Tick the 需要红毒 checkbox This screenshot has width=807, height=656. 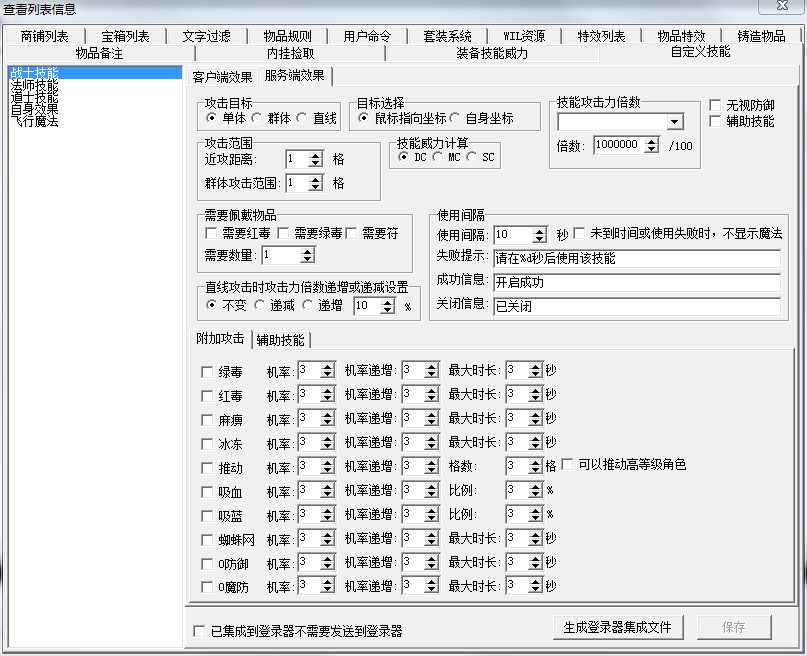pyautogui.click(x=210, y=233)
